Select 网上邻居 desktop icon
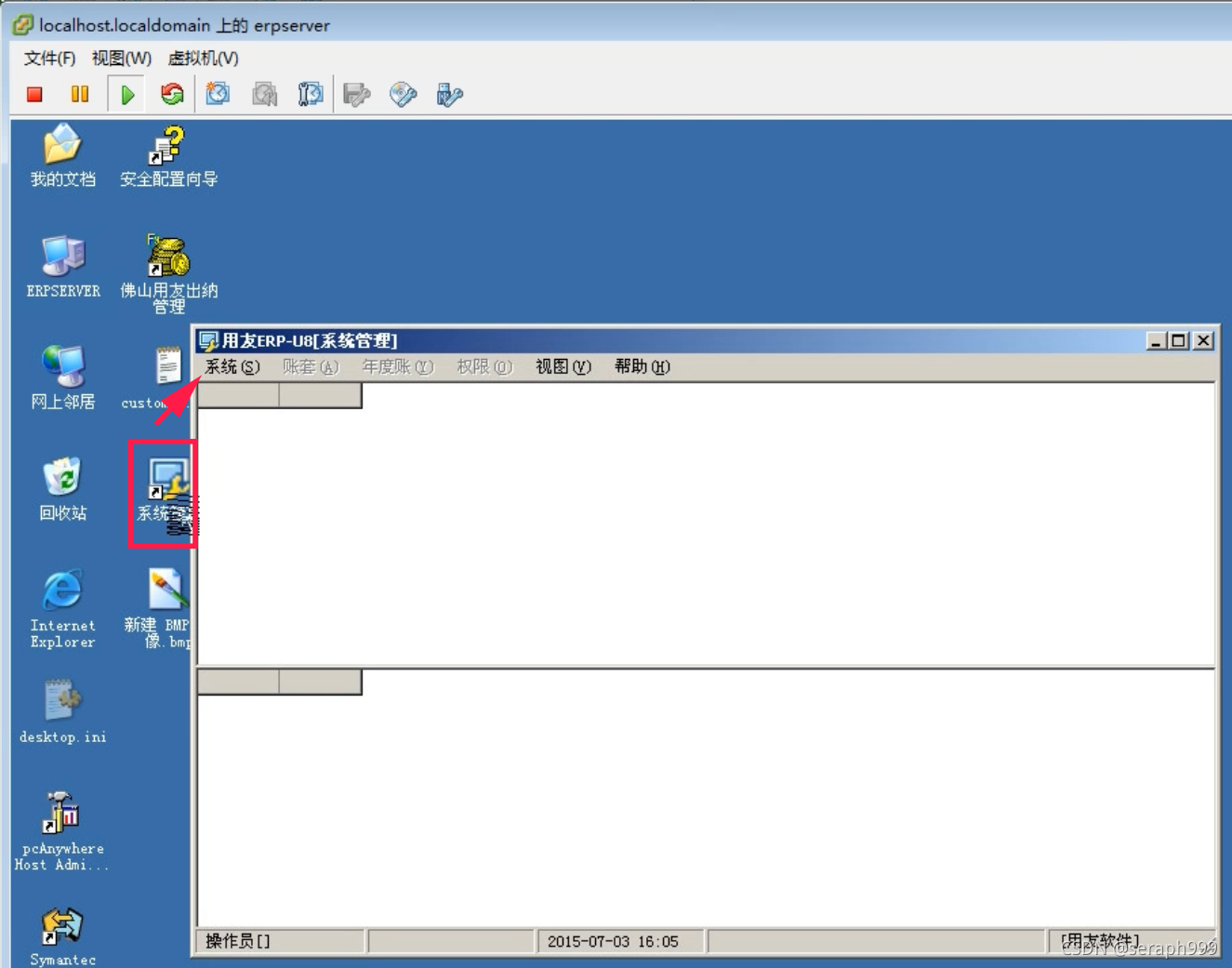Image resolution: width=1232 pixels, height=968 pixels. point(62,378)
